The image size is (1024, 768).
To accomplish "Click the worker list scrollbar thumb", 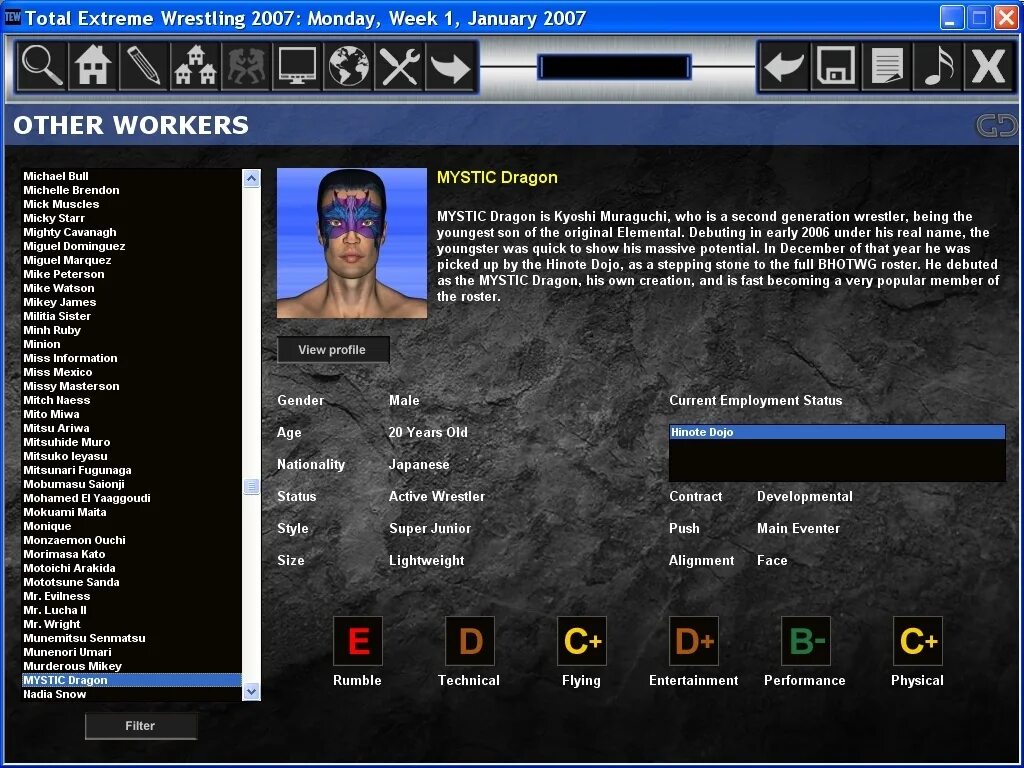I will point(251,487).
